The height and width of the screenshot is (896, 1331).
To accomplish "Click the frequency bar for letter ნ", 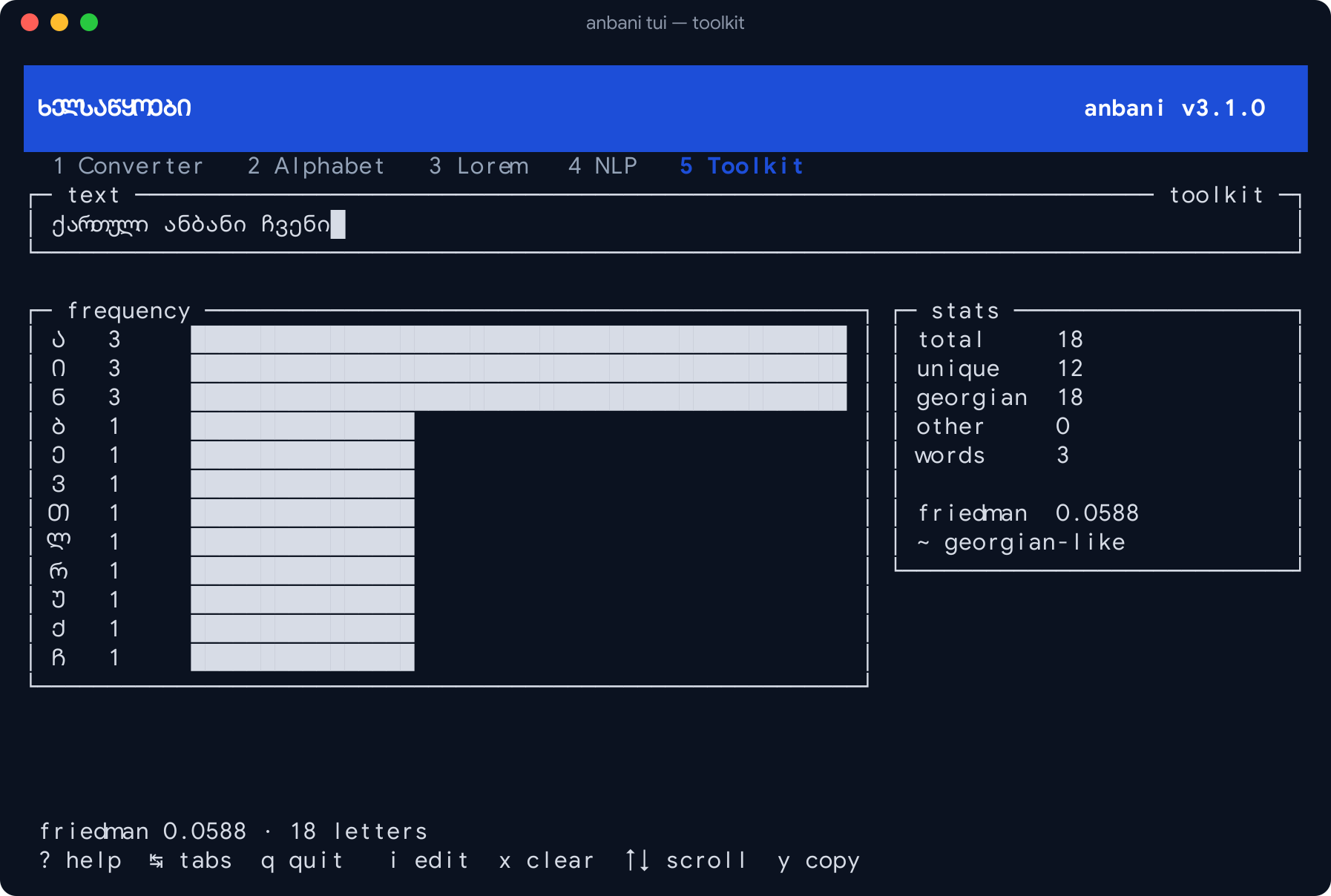I will [519, 398].
